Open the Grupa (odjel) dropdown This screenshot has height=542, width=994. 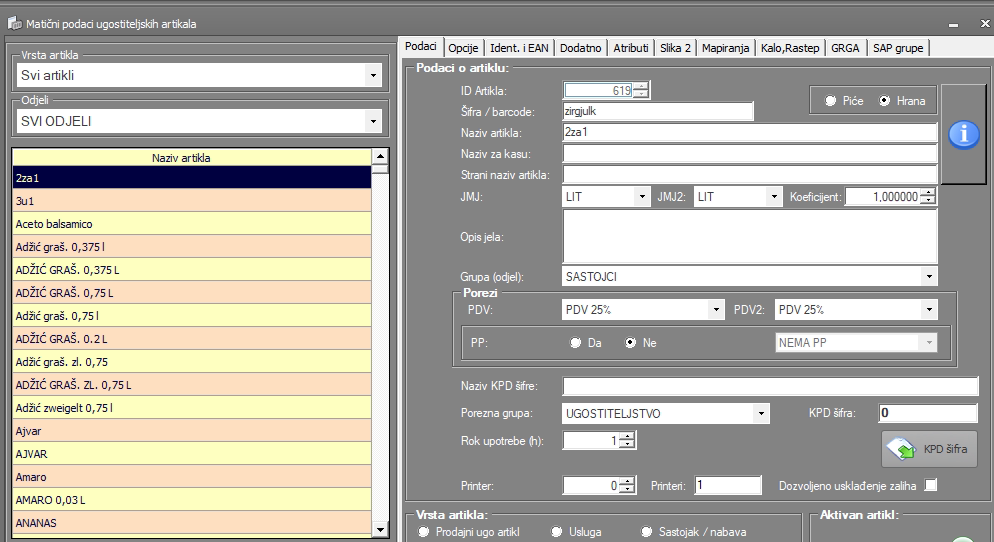click(x=929, y=276)
